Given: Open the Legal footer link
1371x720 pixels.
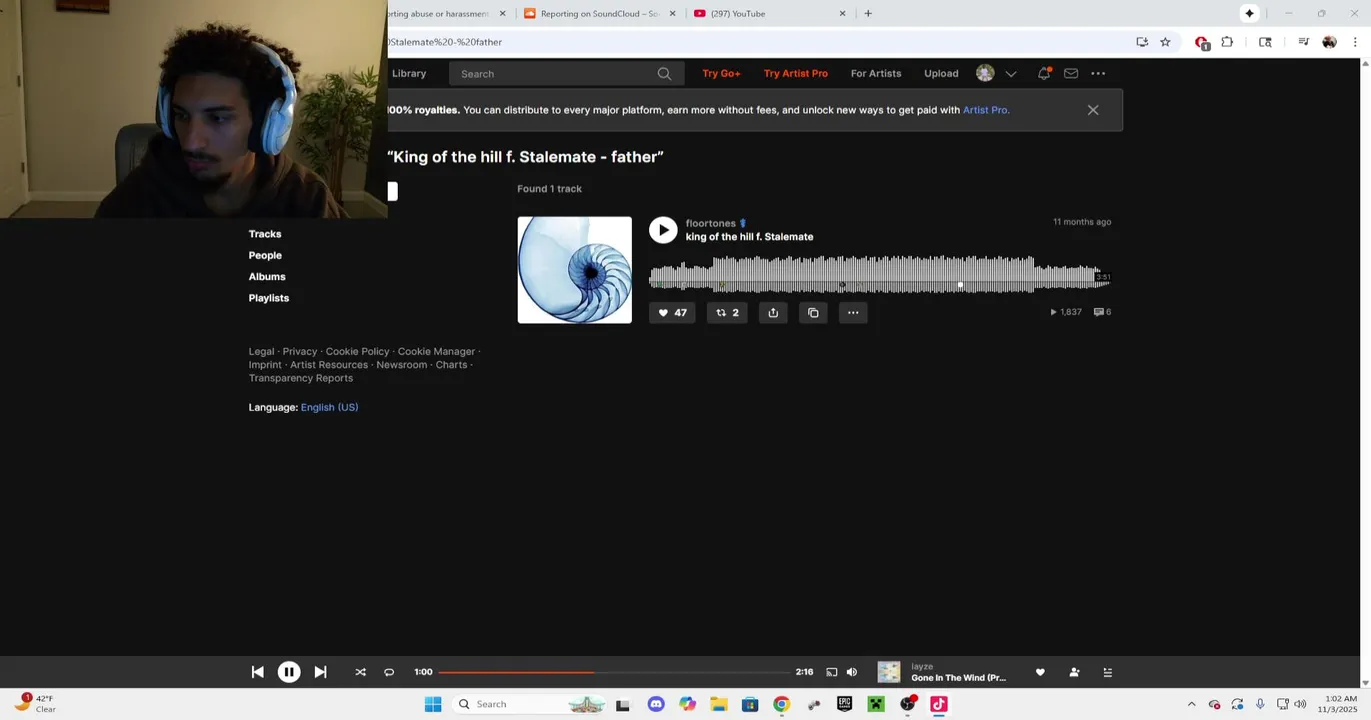Looking at the screenshot, I should pyautogui.click(x=261, y=352).
